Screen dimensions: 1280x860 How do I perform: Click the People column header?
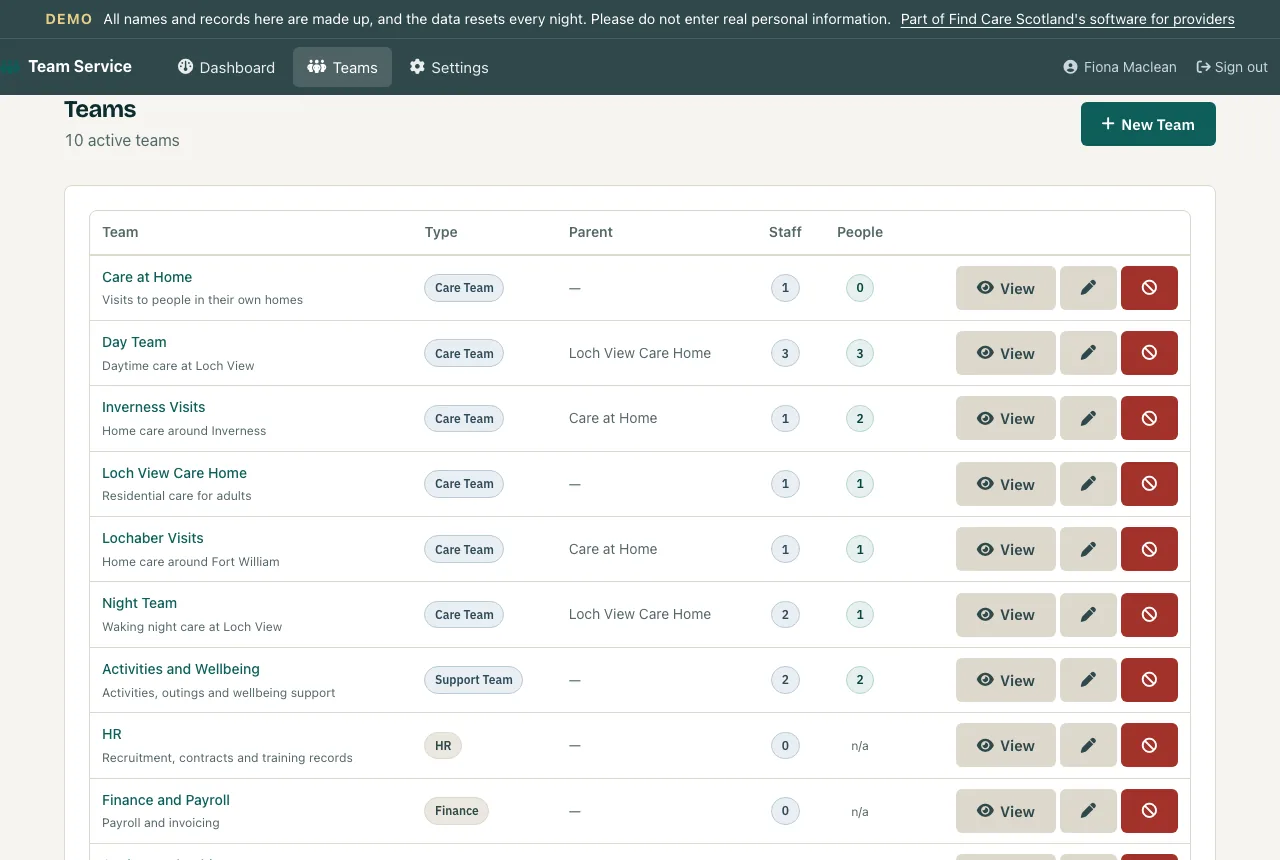[860, 232]
